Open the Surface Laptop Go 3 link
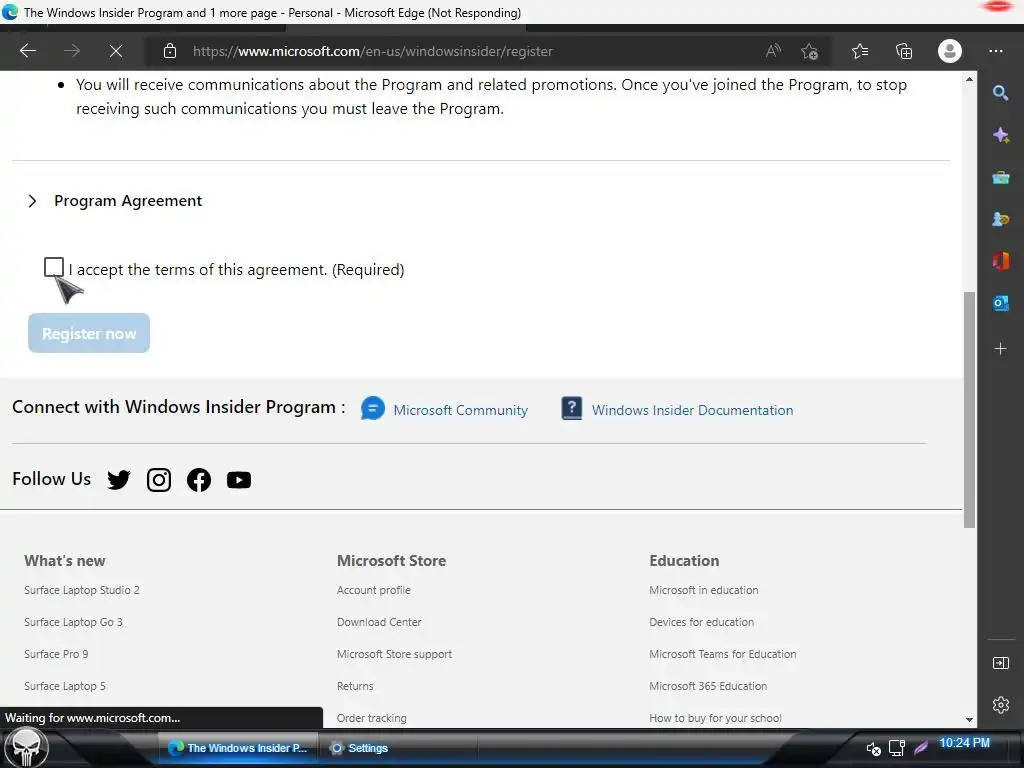This screenshot has width=1024, height=768. tap(73, 622)
